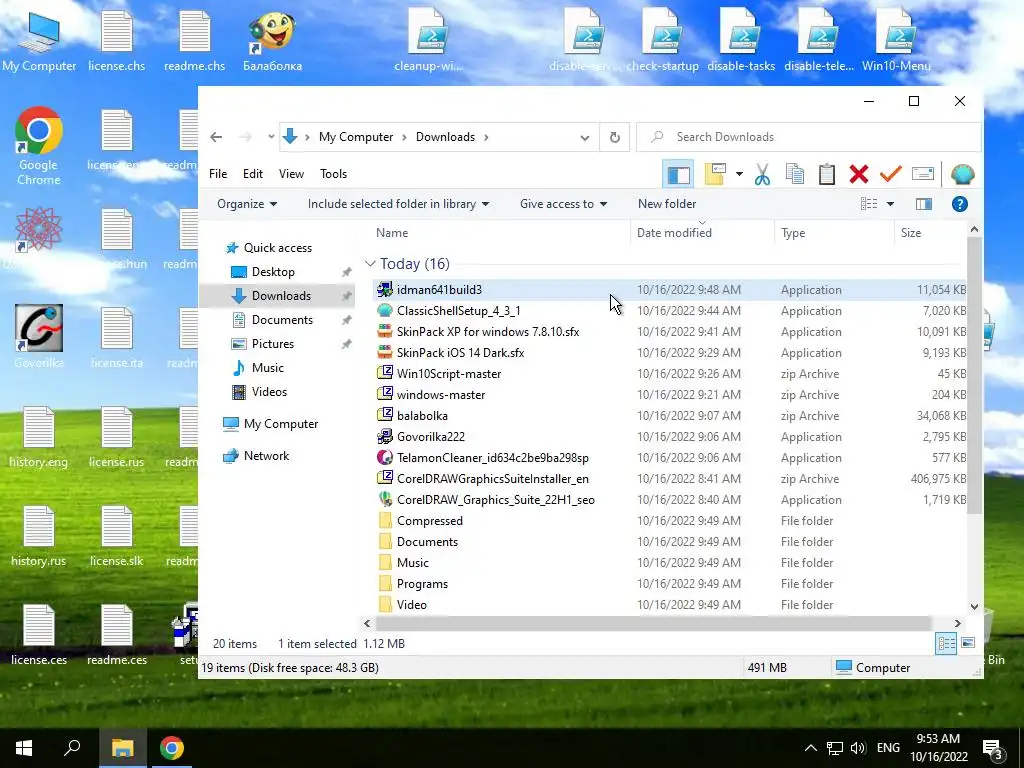The height and width of the screenshot is (768, 1024).
Task: Open the File menu
Action: [218, 174]
